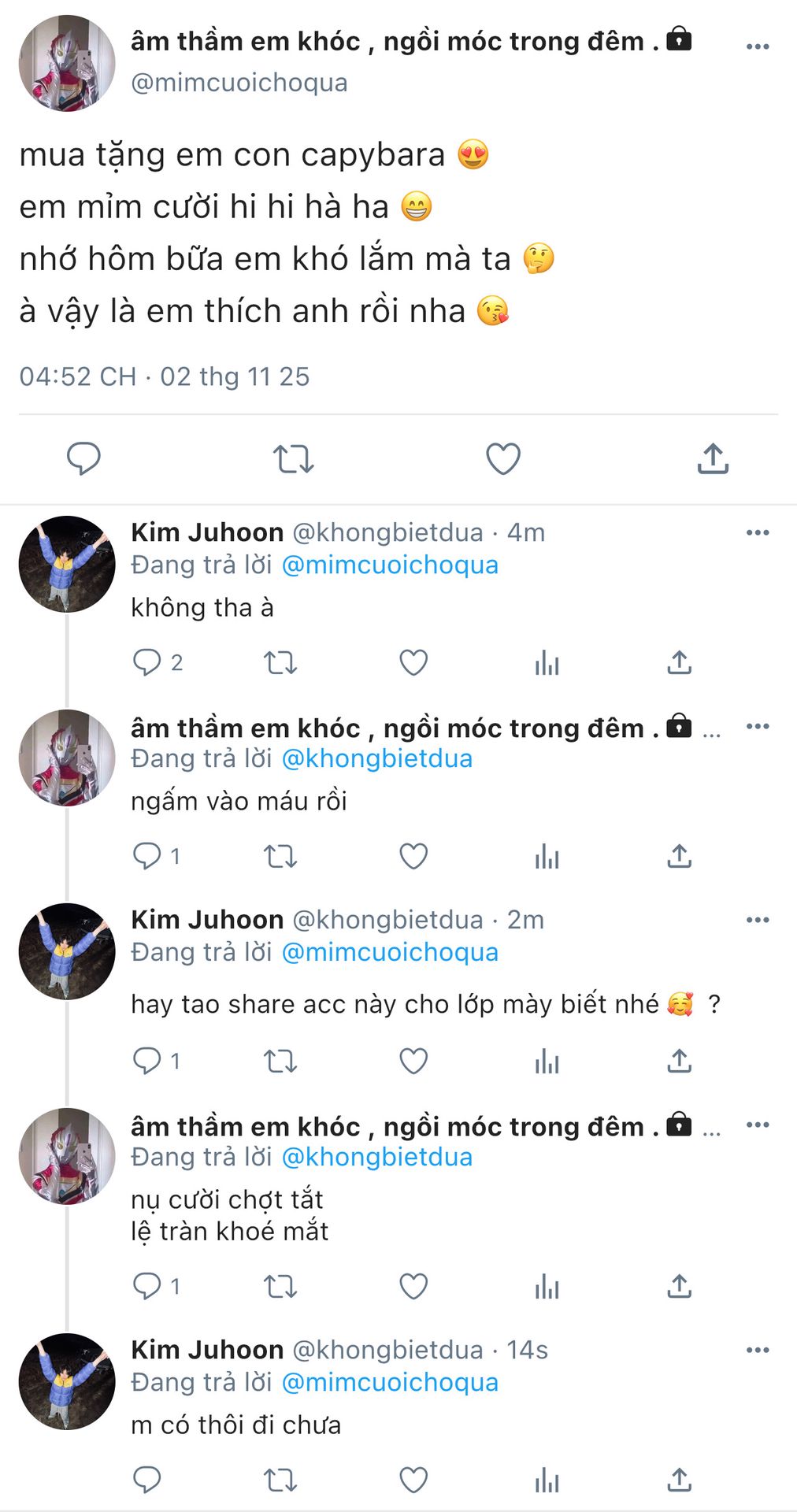Reply to "ngấm vào máu rồi" tweet
The image size is (797, 1512).
click(147, 856)
